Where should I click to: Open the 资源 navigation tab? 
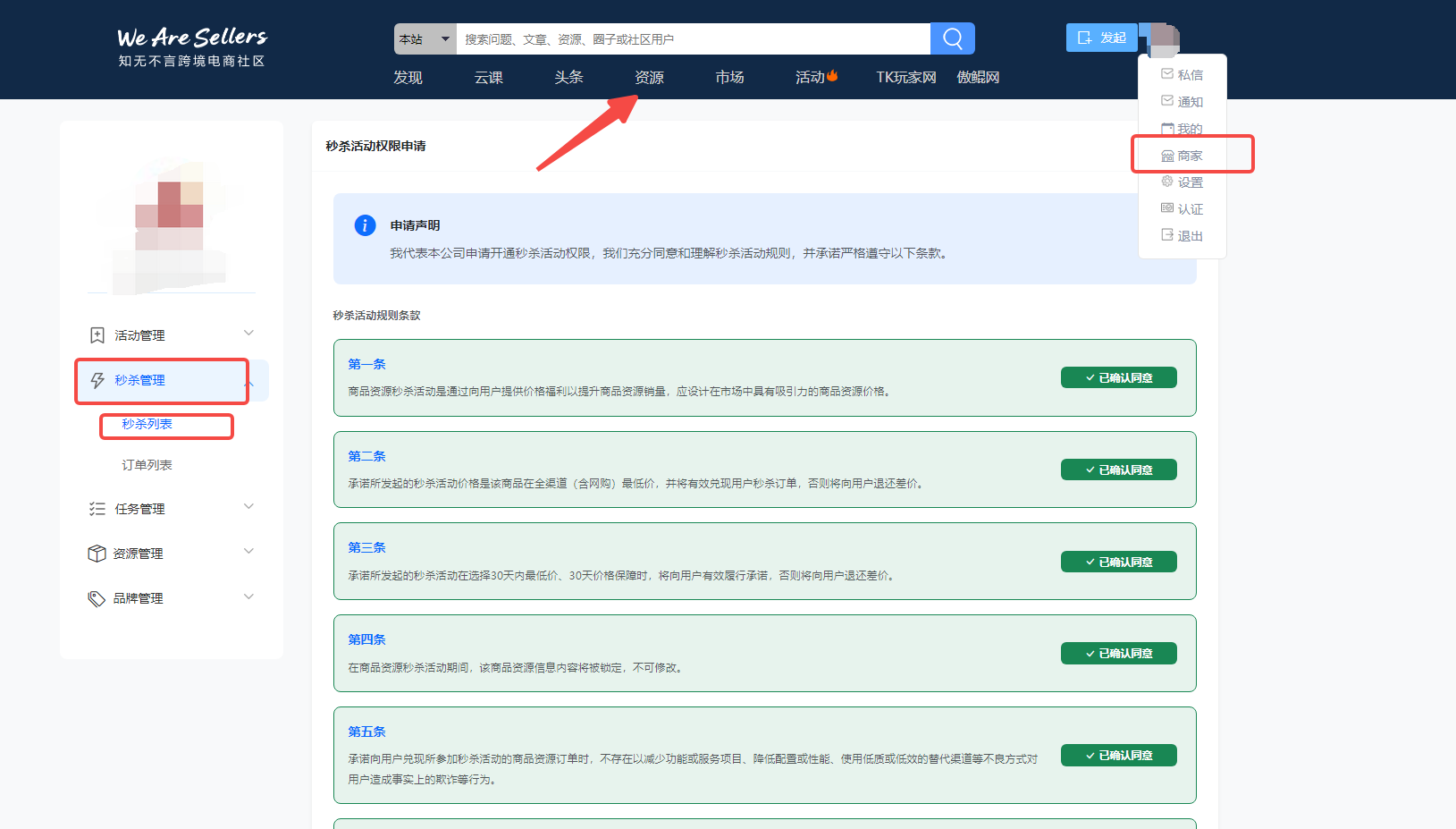tap(649, 78)
